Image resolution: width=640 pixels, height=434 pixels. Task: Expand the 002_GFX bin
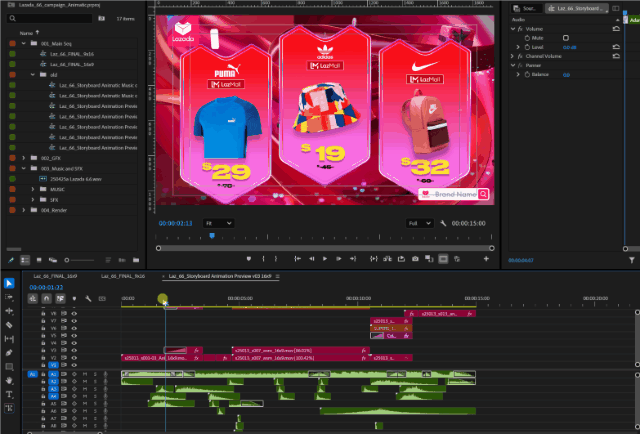(24, 158)
